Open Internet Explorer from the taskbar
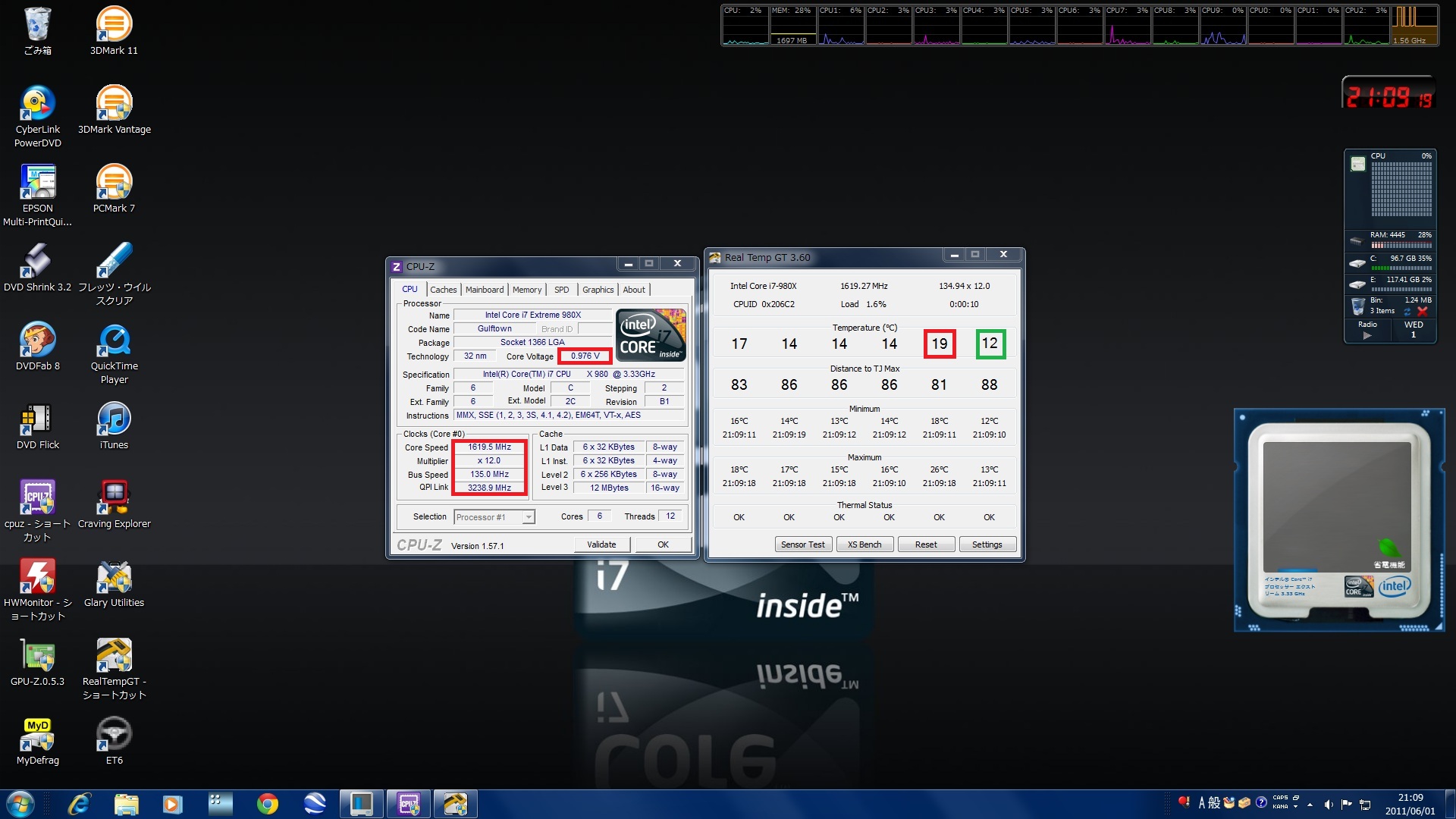This screenshot has height=819, width=1456. (79, 804)
